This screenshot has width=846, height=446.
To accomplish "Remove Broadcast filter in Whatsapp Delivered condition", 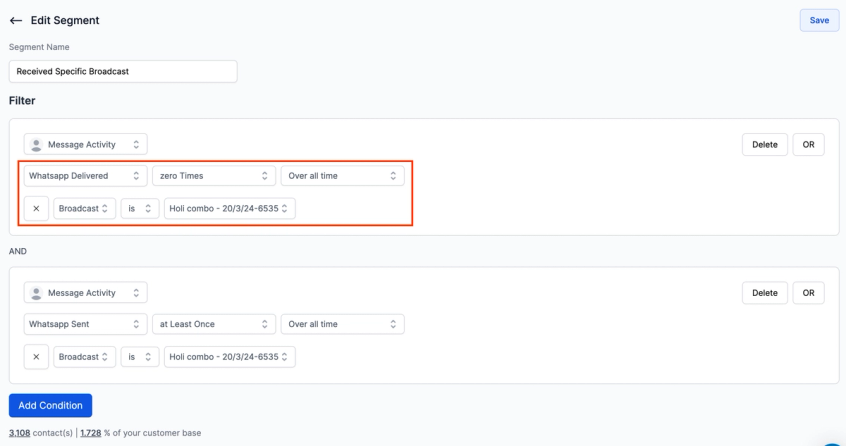I will click(x=36, y=209).
